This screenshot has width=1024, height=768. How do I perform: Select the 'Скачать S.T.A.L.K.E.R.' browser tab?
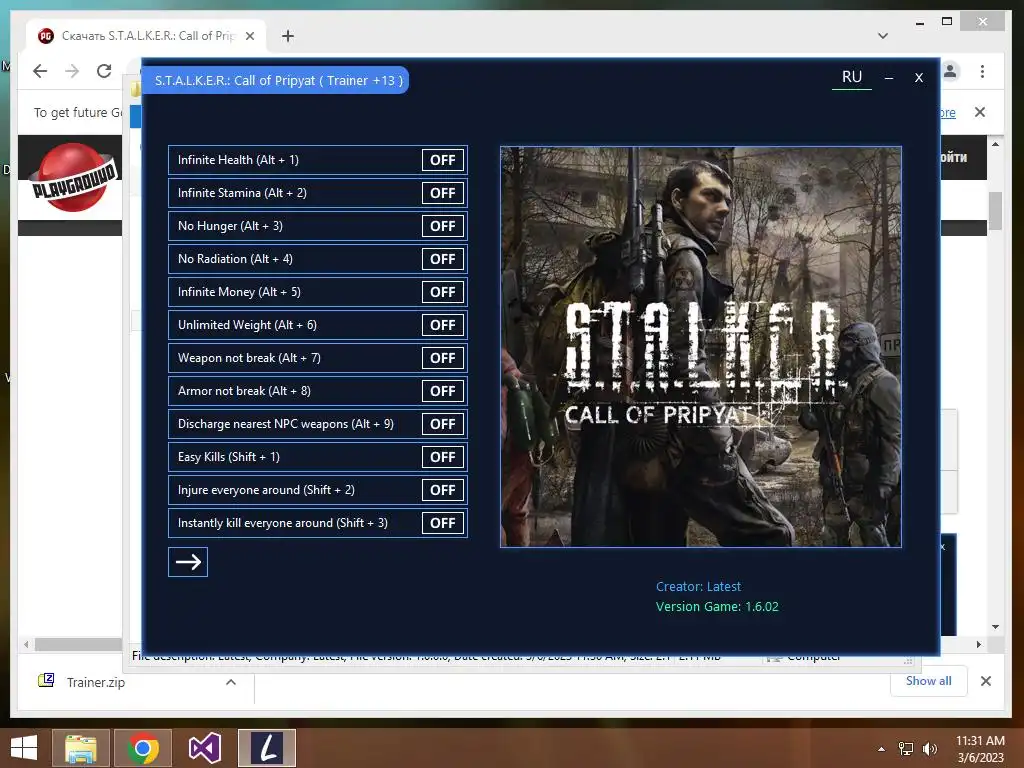(x=146, y=36)
